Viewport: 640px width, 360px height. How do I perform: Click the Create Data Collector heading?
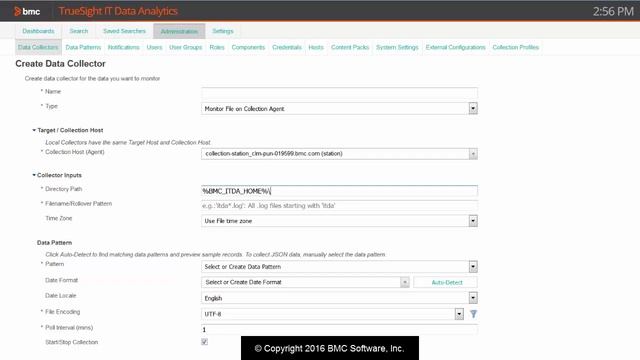pos(60,64)
